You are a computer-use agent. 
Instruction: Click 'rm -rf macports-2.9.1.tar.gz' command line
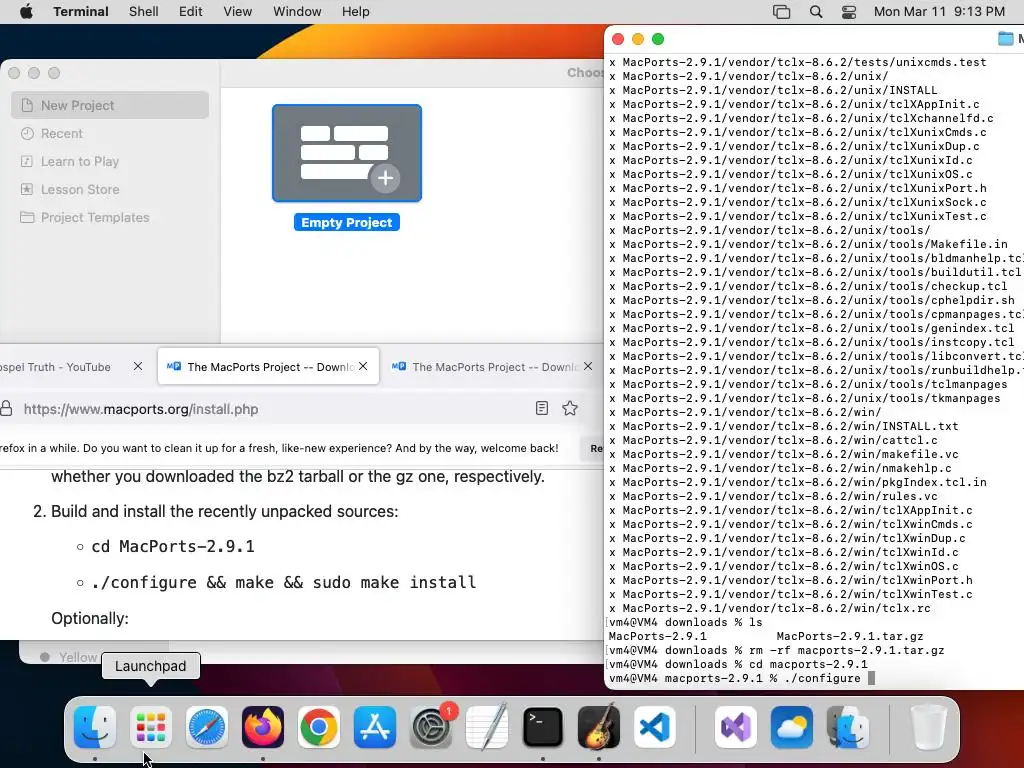click(846, 650)
